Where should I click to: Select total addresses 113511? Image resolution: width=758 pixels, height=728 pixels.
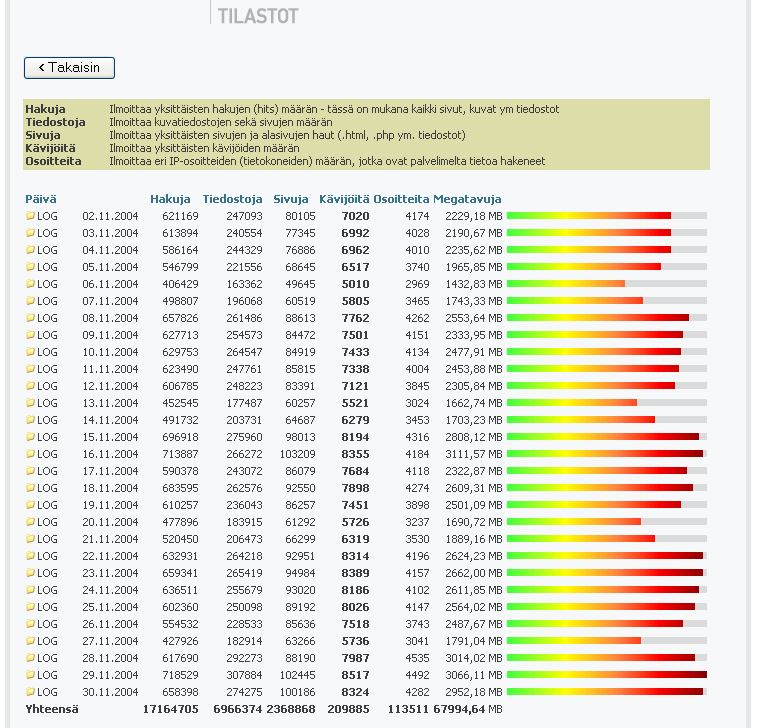[408, 709]
